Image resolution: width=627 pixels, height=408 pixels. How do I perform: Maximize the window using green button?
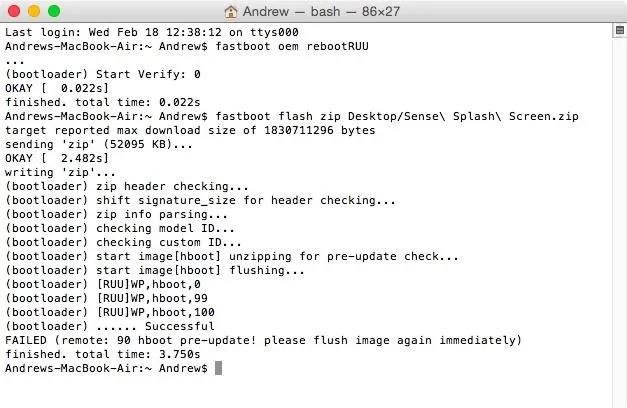(54, 11)
